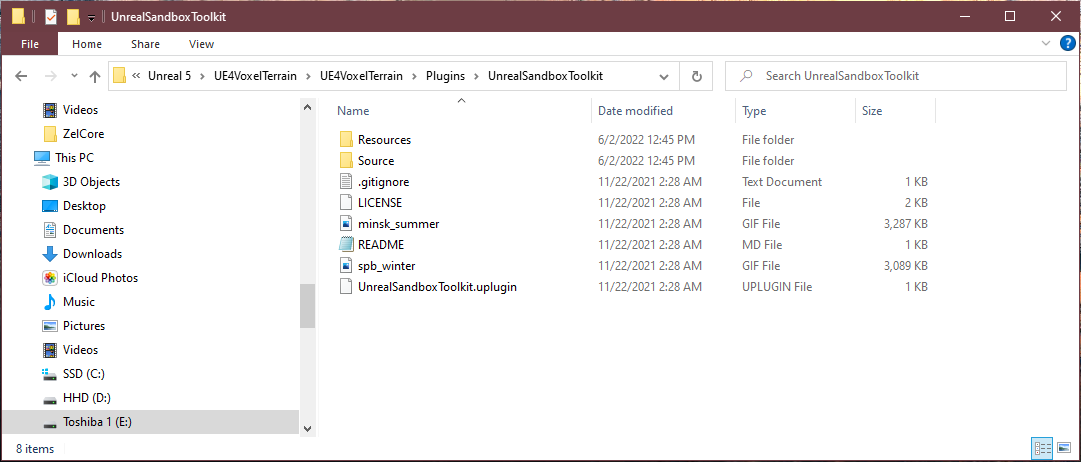Select the LICENSE file icon

coord(346,203)
